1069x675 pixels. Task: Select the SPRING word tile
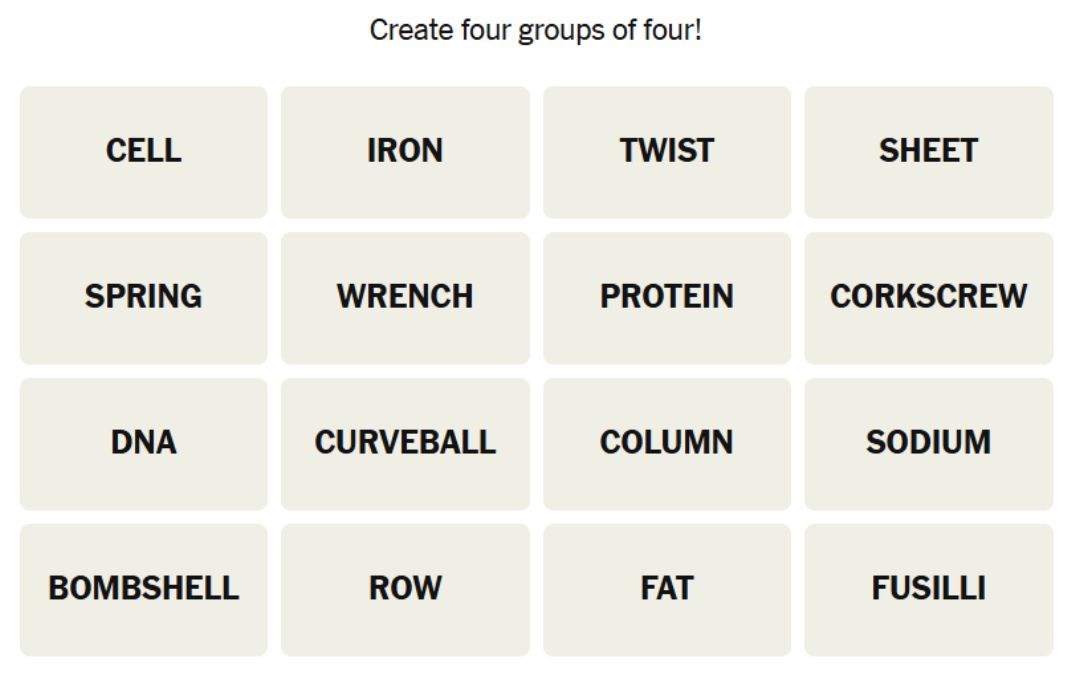(143, 297)
